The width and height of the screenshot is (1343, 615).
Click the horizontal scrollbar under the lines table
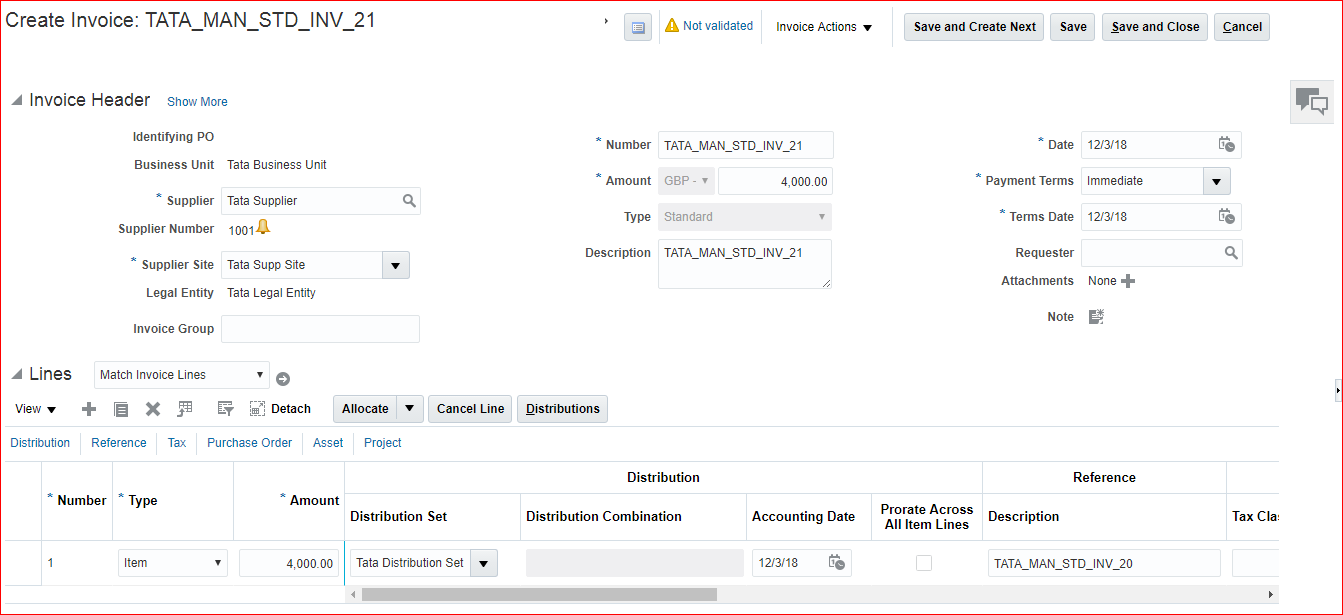pos(539,594)
